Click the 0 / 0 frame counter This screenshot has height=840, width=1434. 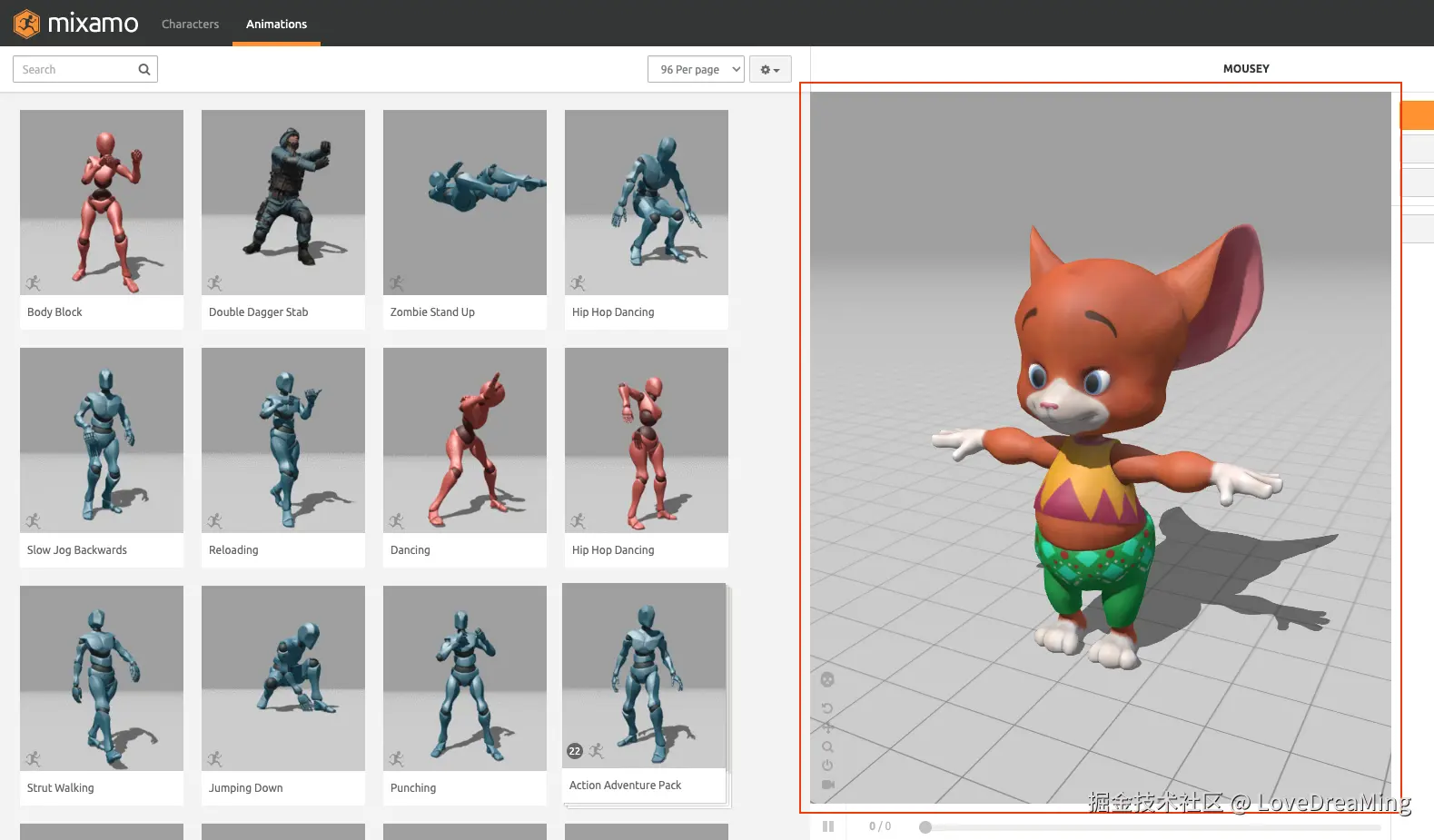point(880,826)
